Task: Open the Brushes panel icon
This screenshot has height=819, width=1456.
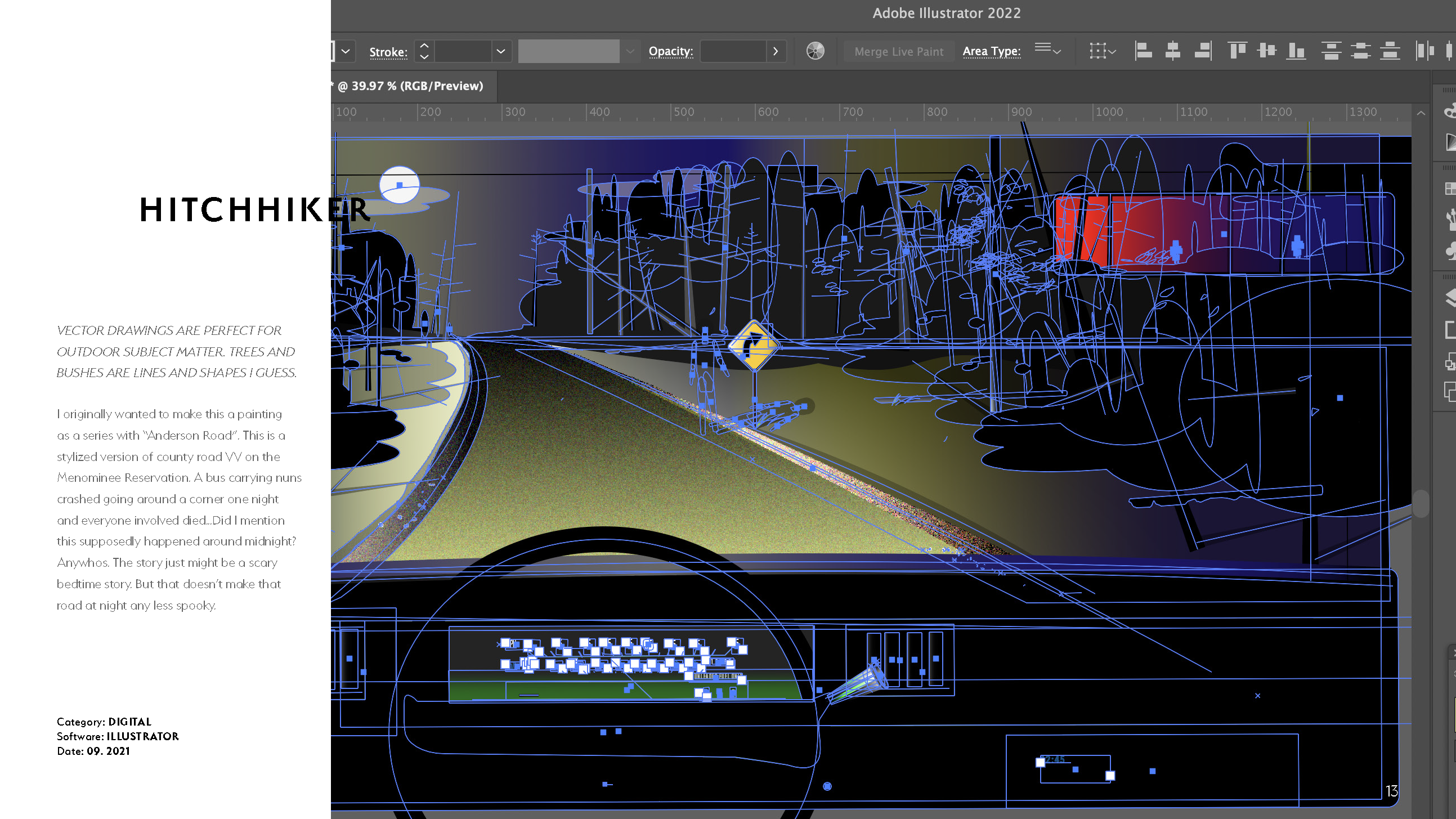Action: (1450, 219)
